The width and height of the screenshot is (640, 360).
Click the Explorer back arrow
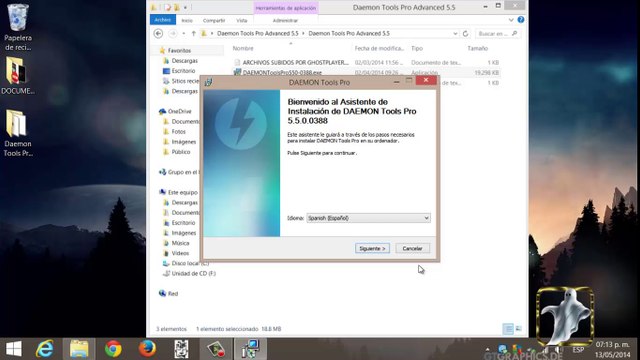pyautogui.click(x=158, y=33)
